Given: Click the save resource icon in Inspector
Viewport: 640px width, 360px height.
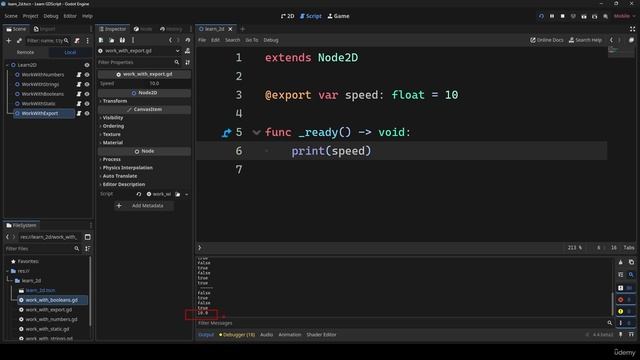Looking at the screenshot, I should (x=122, y=40).
